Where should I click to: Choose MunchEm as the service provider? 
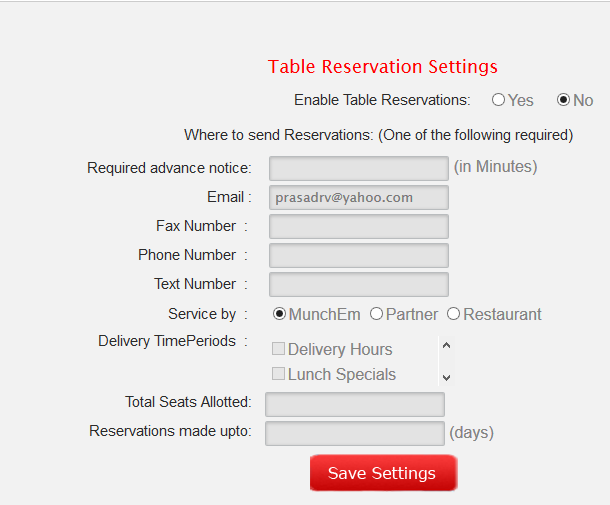point(280,314)
